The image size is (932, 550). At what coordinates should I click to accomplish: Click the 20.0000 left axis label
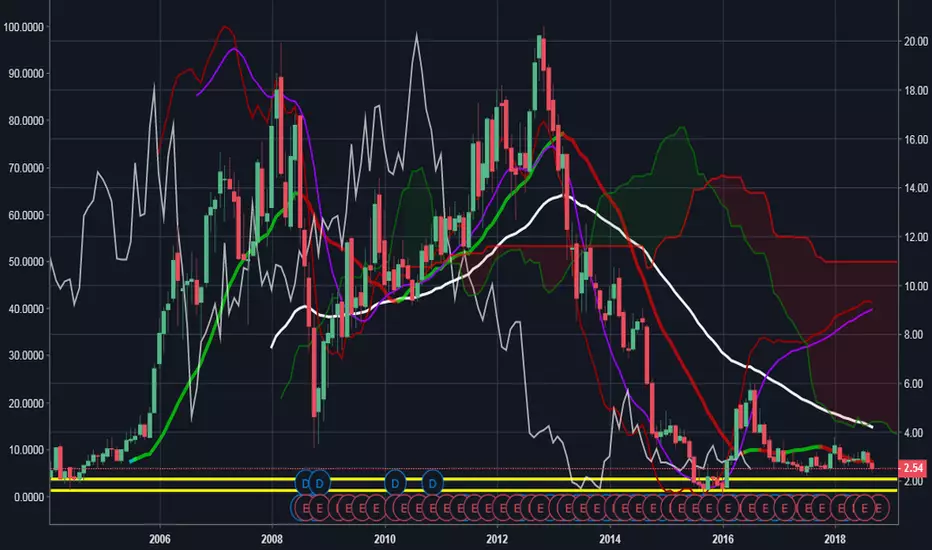point(26,403)
